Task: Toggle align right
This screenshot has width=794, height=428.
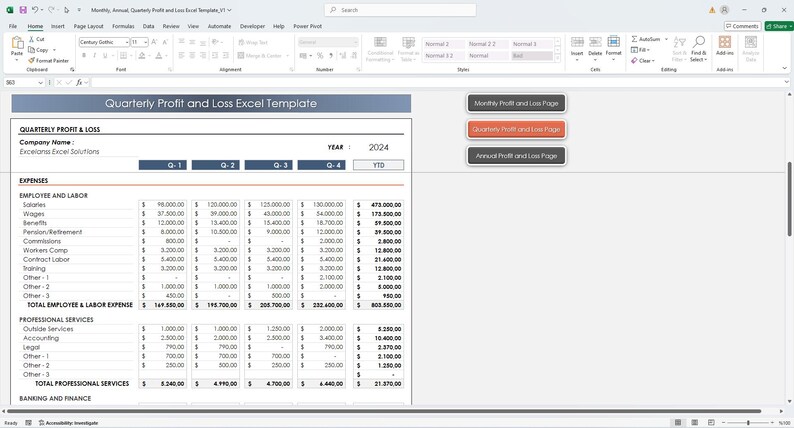Action: (x=203, y=55)
